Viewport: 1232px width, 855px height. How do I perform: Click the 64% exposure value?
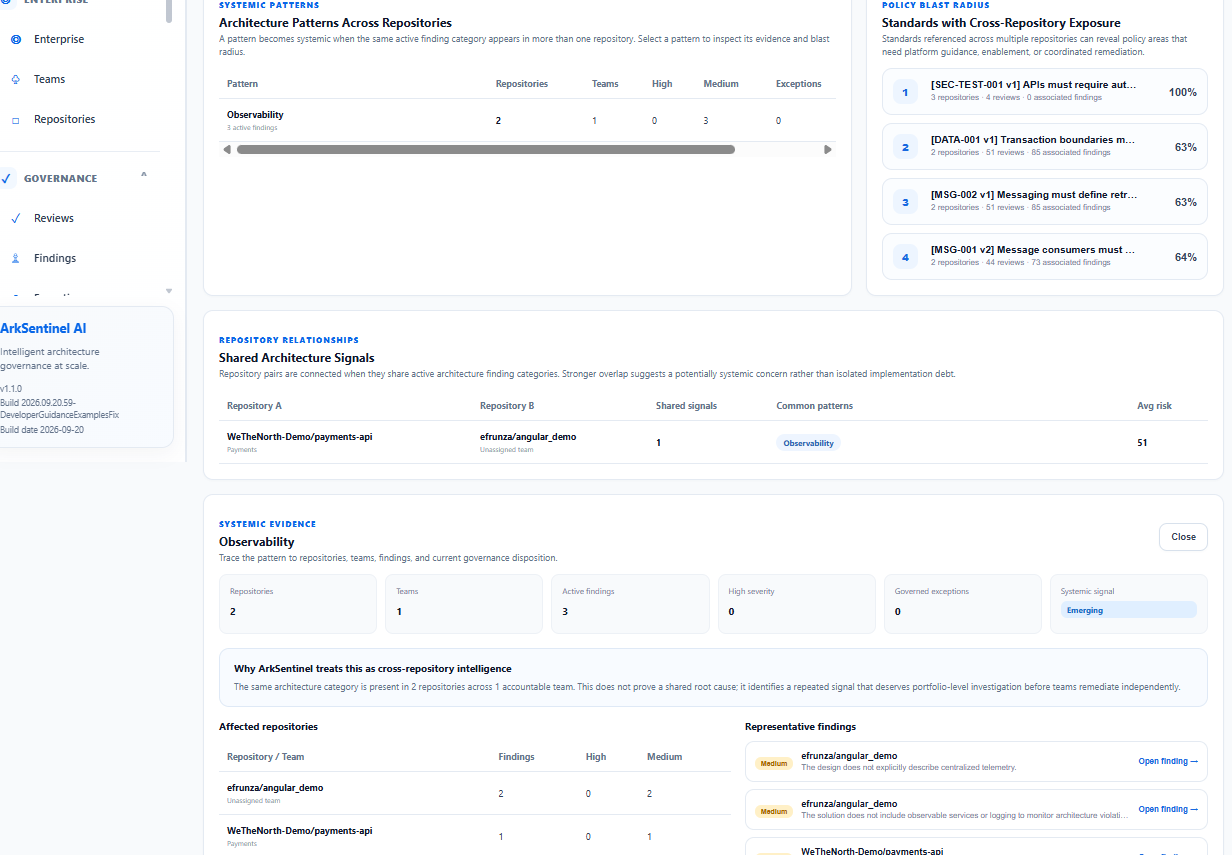(1186, 257)
